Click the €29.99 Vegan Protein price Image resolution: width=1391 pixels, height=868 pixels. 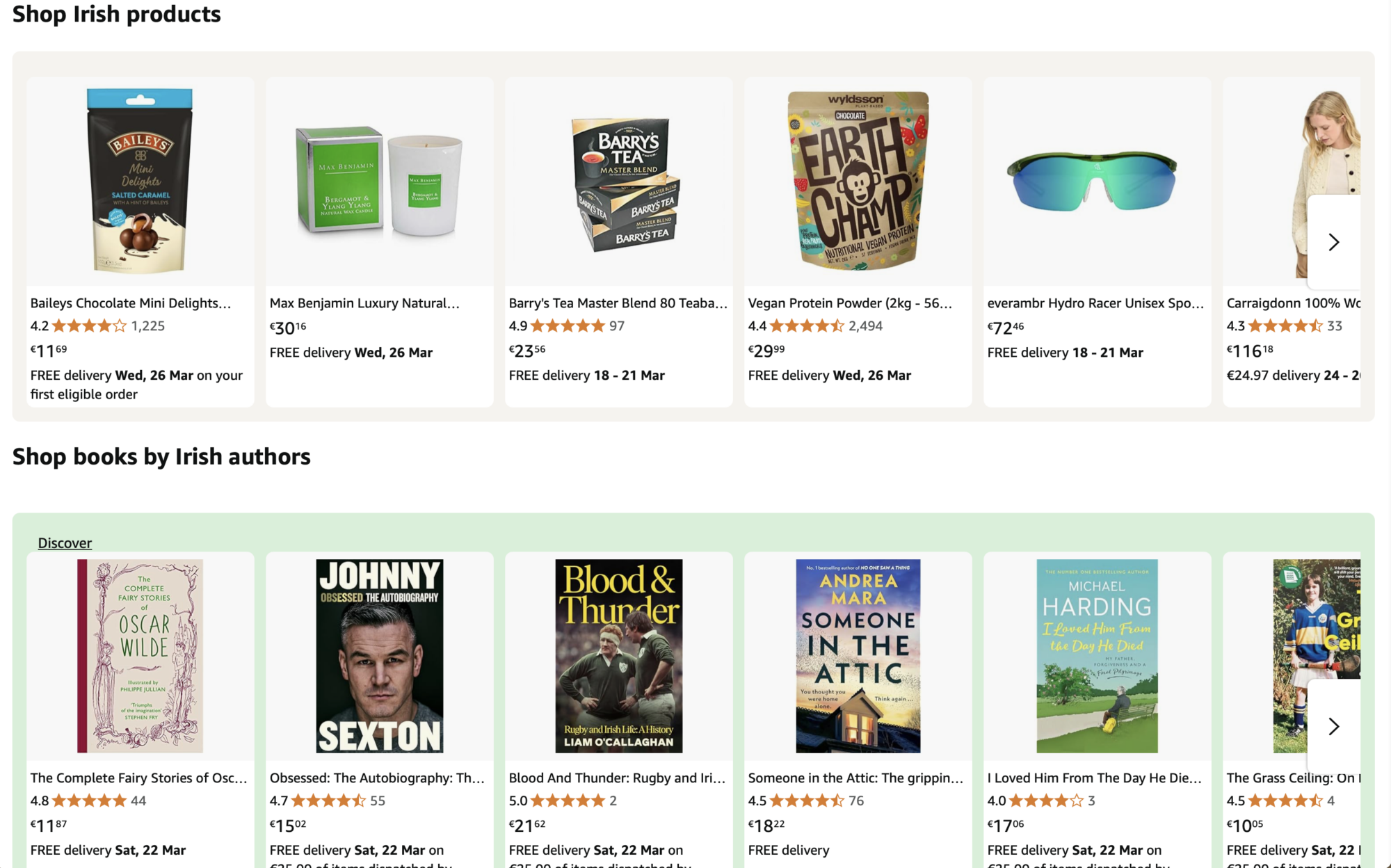point(766,350)
